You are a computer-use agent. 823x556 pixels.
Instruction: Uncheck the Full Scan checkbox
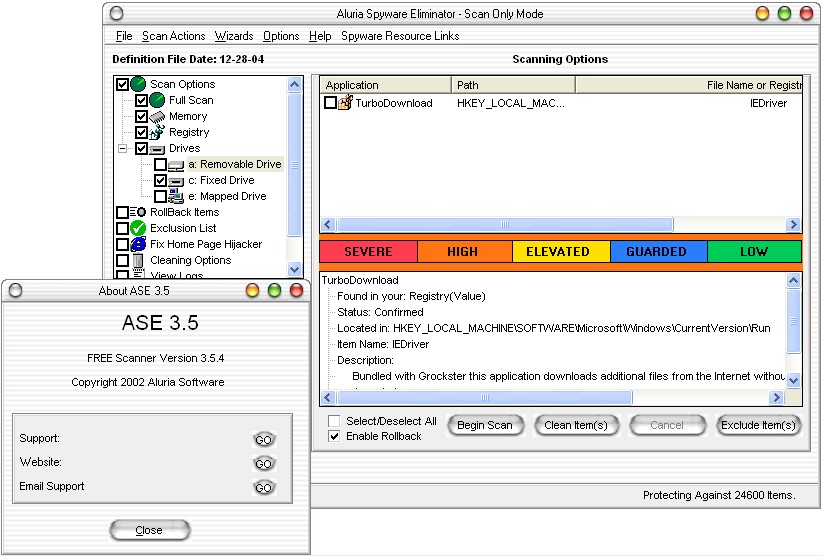(x=141, y=100)
